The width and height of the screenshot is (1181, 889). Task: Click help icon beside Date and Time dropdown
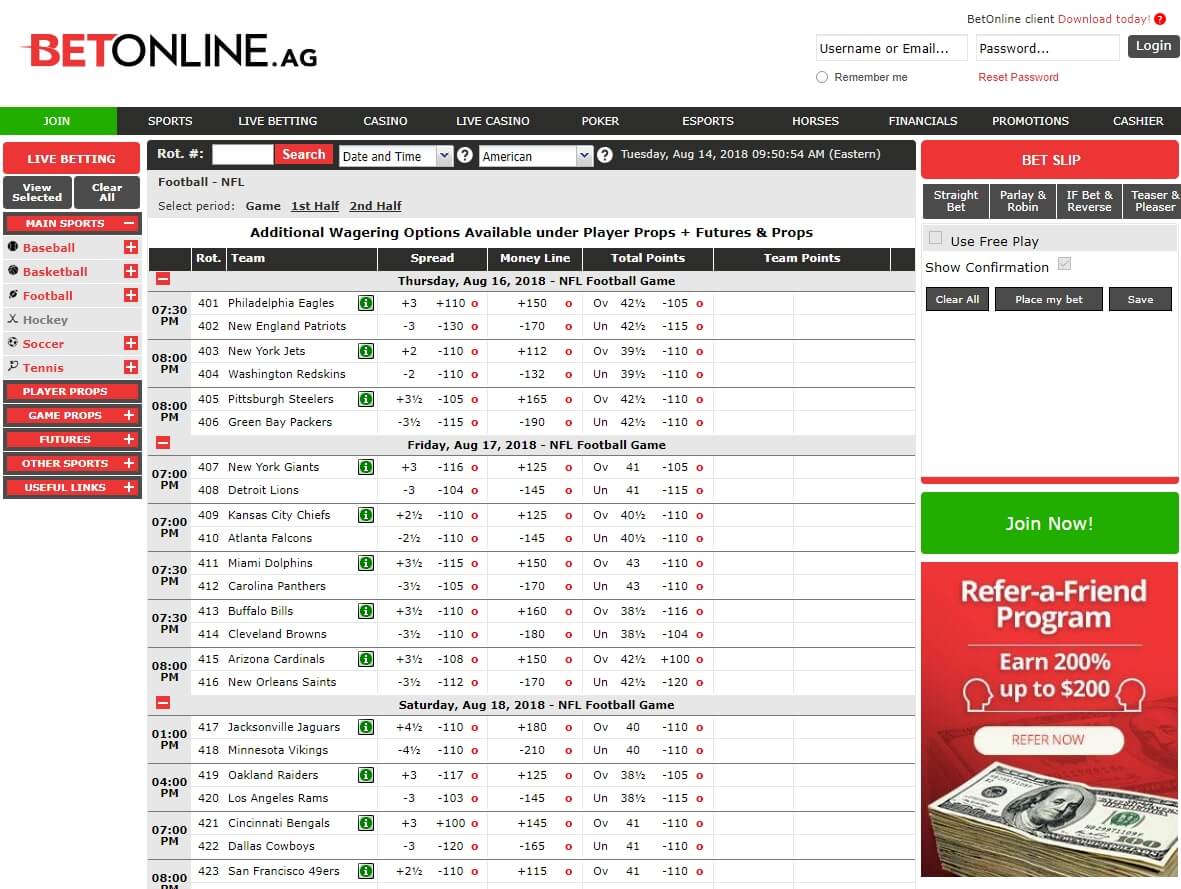(x=464, y=155)
